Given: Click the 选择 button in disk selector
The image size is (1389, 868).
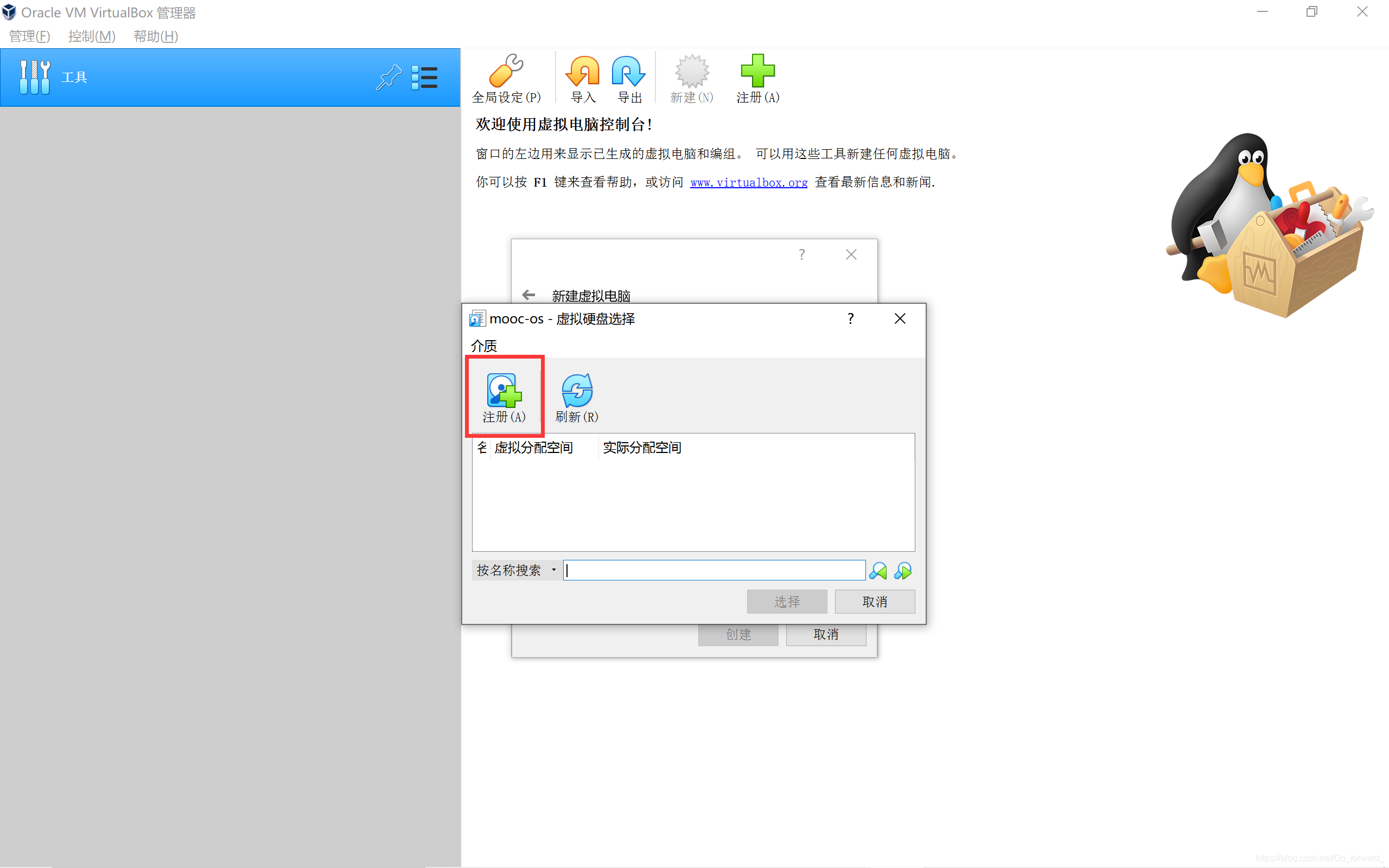Looking at the screenshot, I should coord(787,602).
